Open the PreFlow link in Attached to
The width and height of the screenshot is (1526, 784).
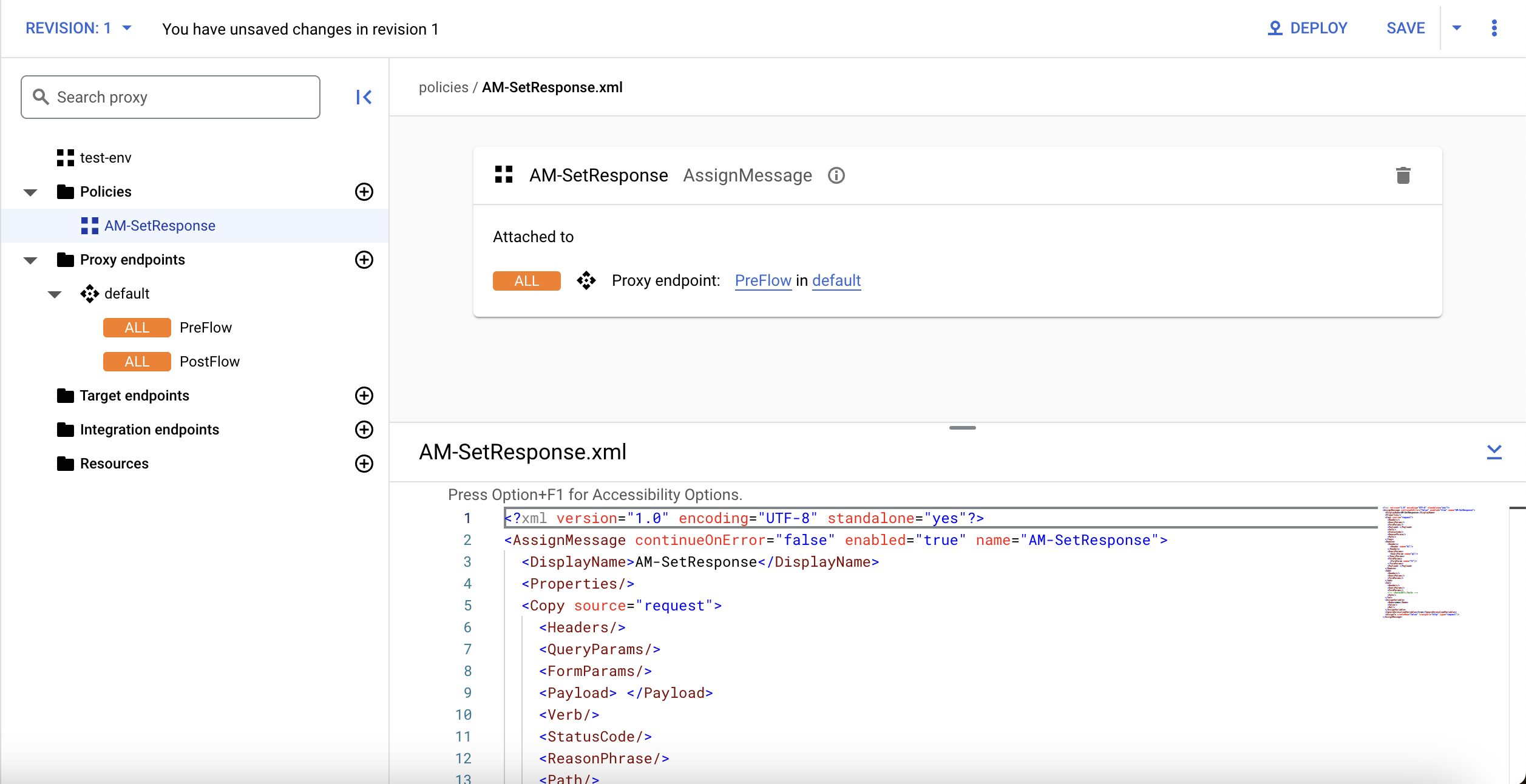pos(762,280)
